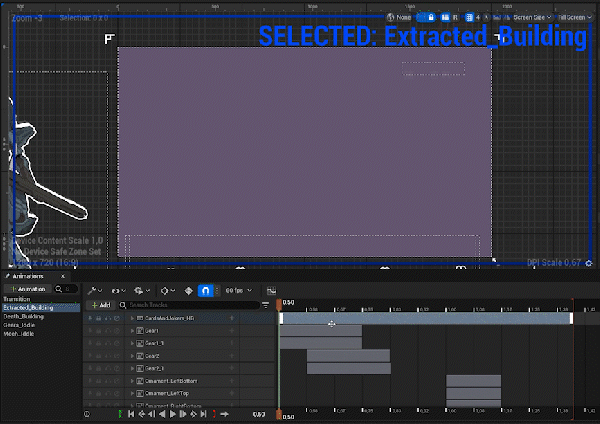
Task: Expand the Gear1_1 track
Action: click(132, 343)
